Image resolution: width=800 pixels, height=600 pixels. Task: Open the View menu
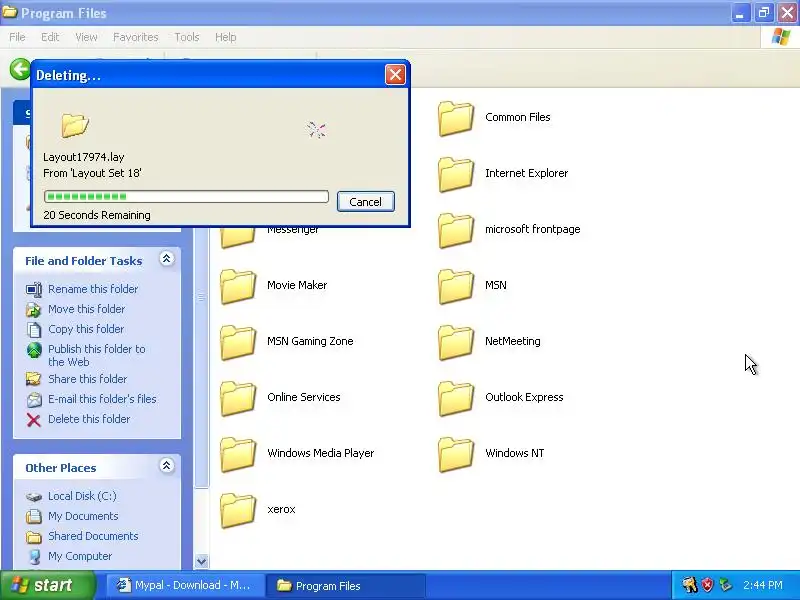[86, 37]
